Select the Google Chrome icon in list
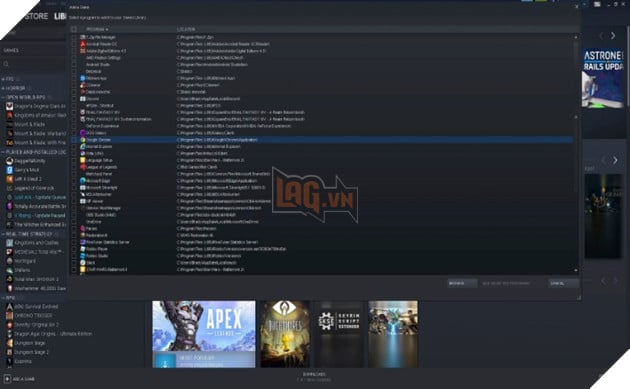The width and height of the screenshot is (630, 389). pyautogui.click(x=83, y=140)
